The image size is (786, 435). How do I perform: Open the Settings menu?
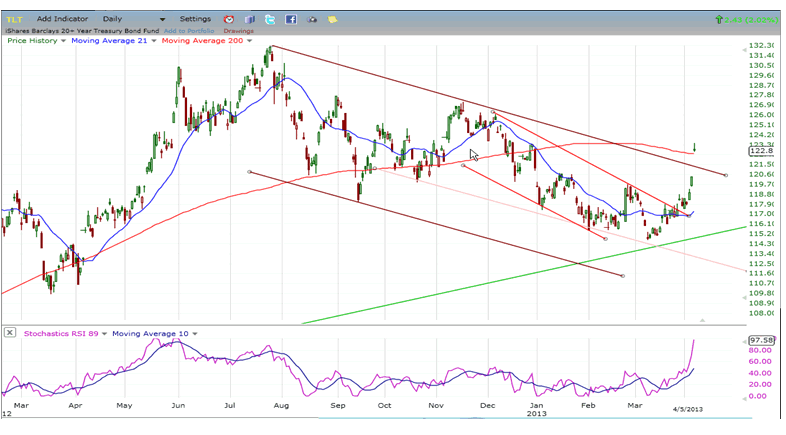(x=195, y=19)
